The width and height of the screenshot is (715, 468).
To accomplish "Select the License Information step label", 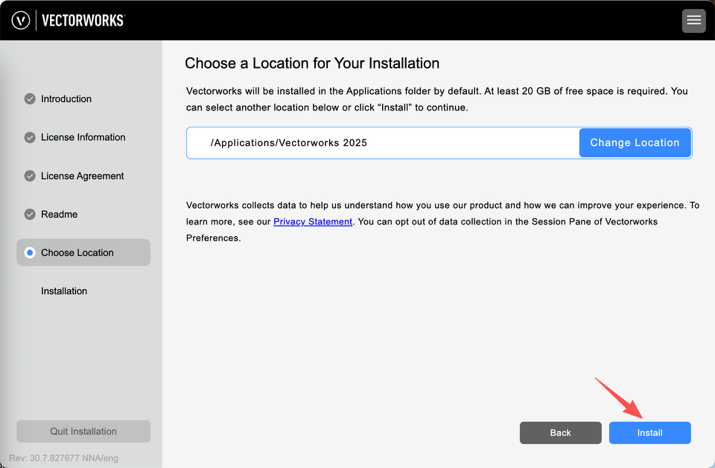I will click(83, 137).
